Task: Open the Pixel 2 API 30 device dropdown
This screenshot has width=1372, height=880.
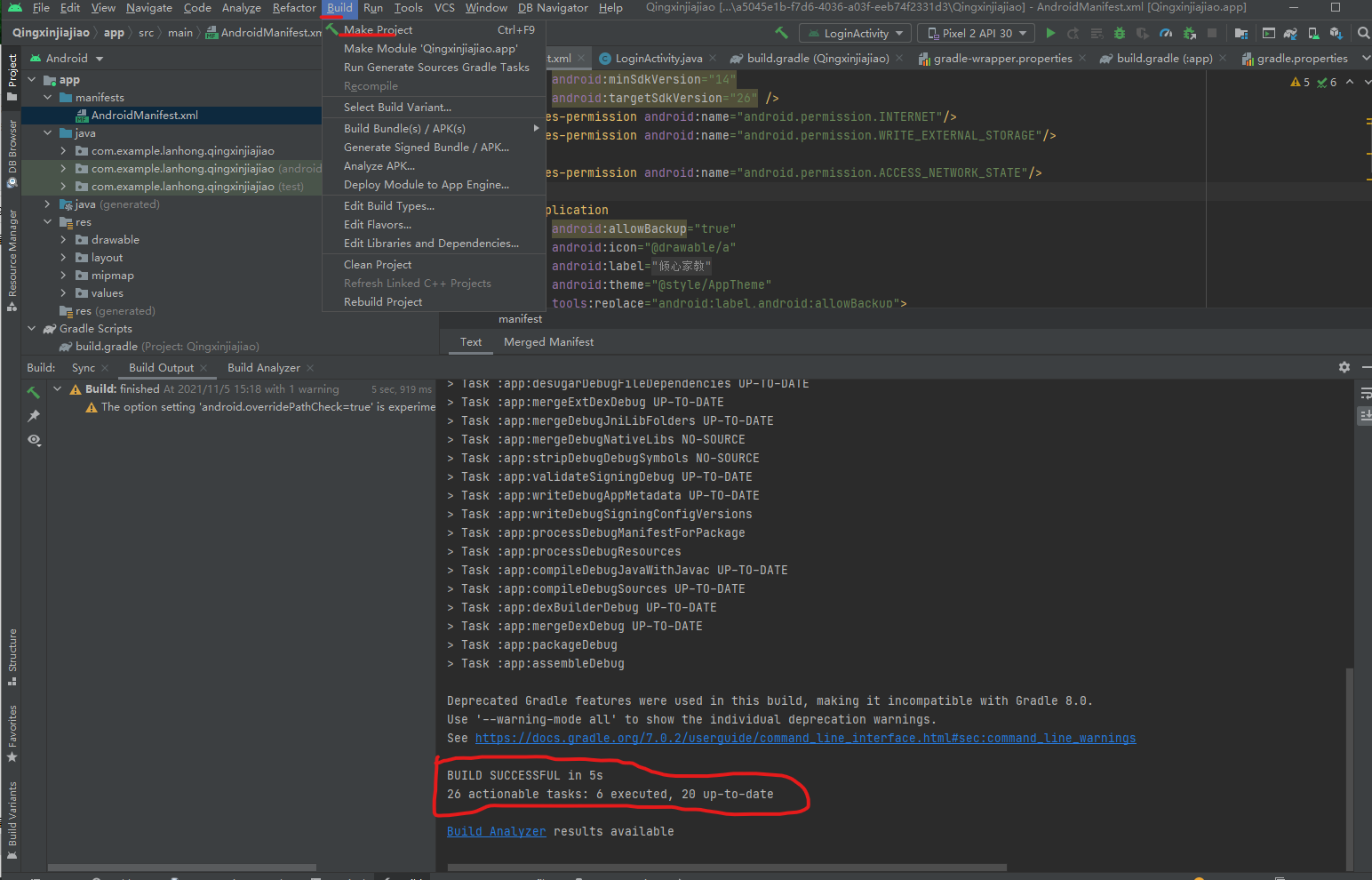Action: coord(976,33)
